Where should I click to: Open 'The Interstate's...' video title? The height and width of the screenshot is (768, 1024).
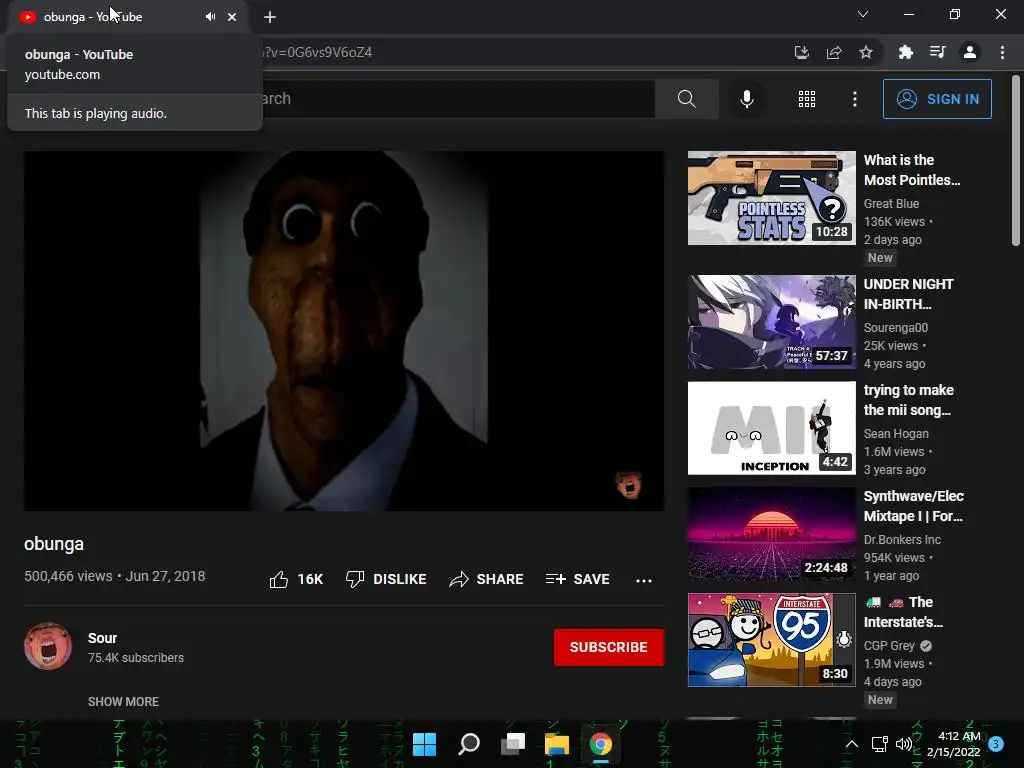[x=903, y=612]
